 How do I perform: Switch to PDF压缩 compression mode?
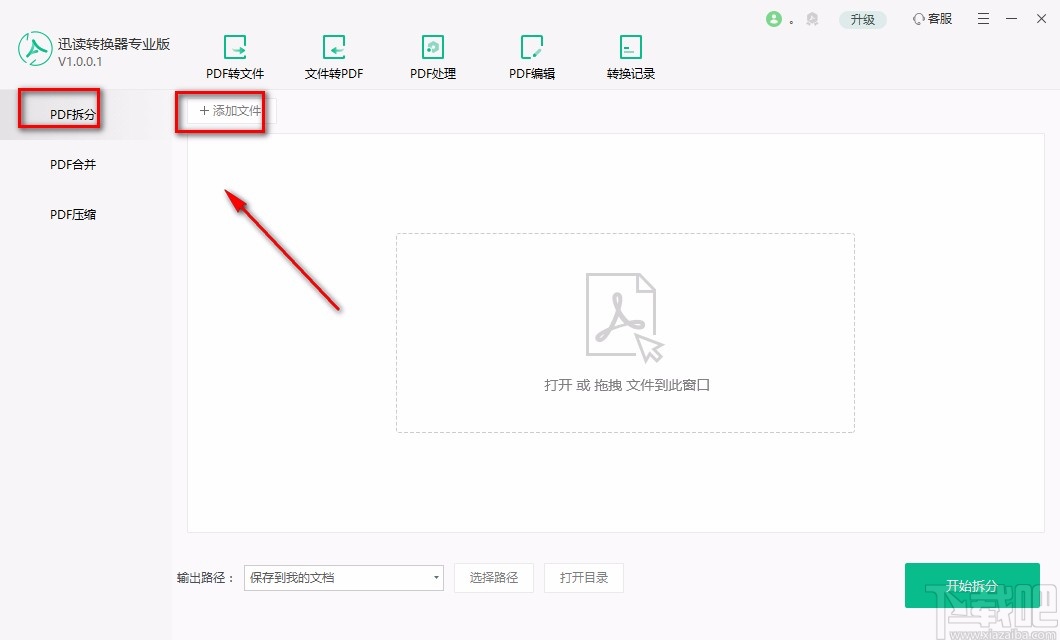(71, 213)
